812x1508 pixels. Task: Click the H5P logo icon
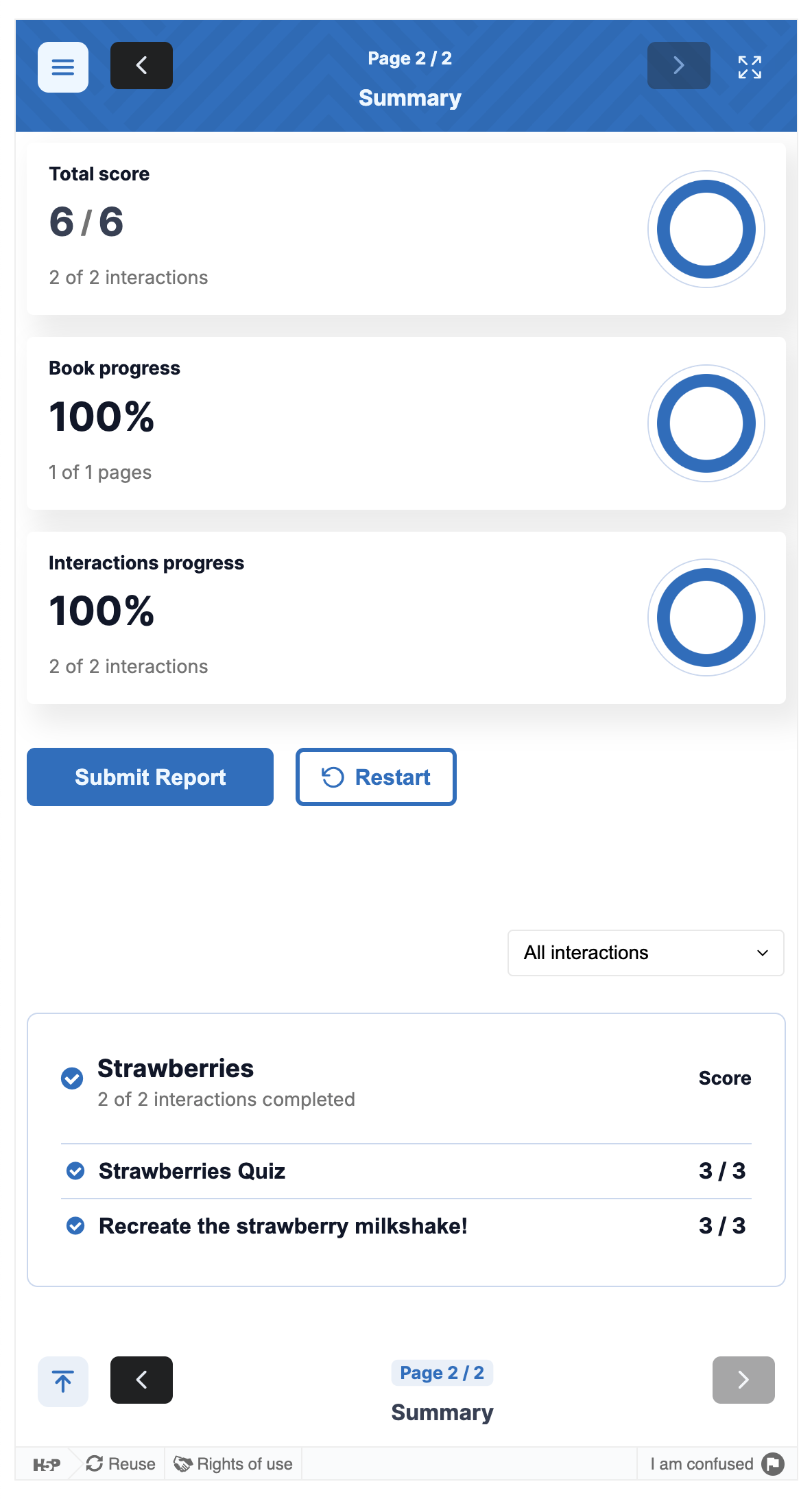pos(47,1465)
